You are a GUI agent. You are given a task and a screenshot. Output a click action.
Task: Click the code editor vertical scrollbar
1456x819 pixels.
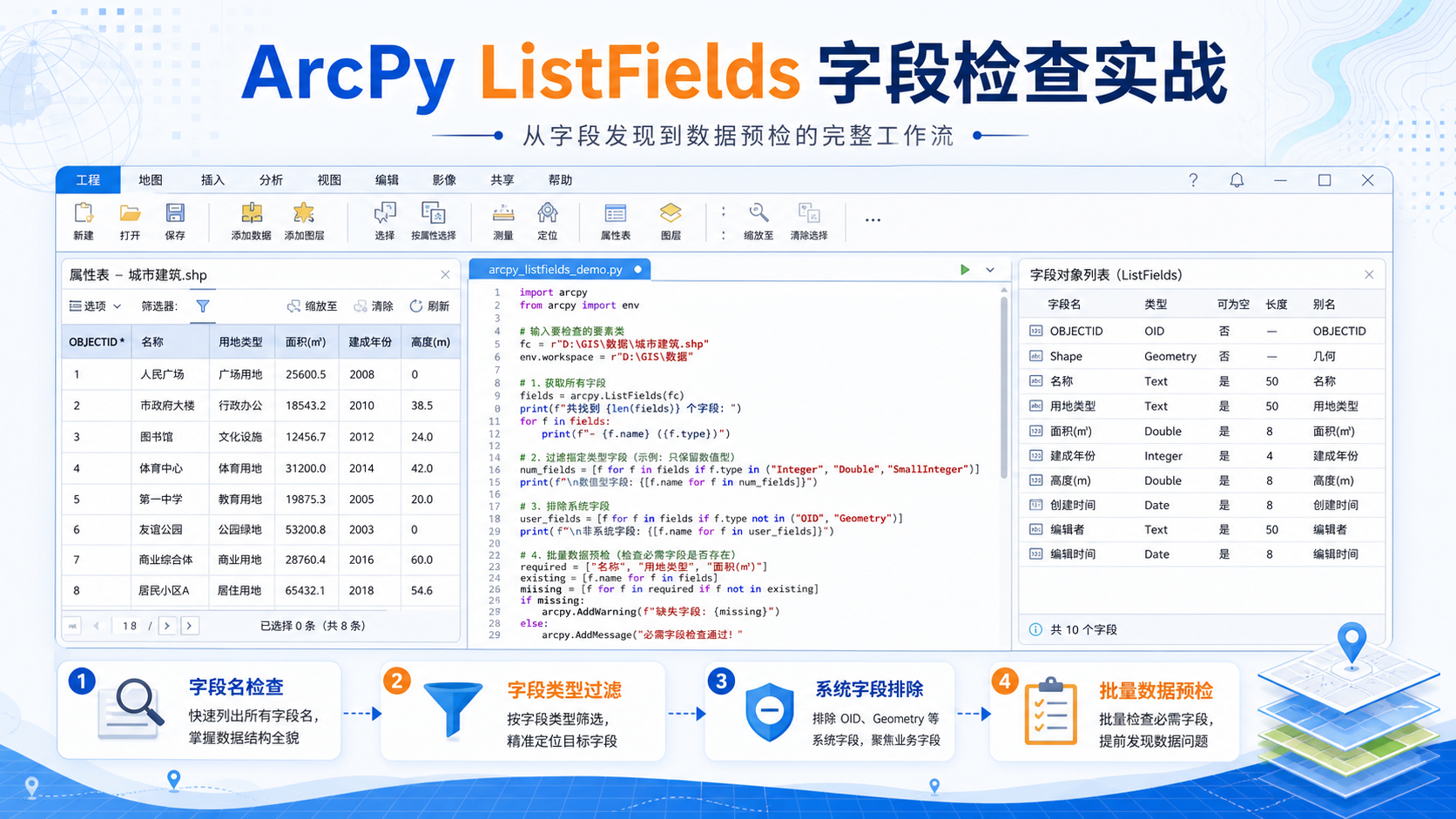(x=1003, y=387)
